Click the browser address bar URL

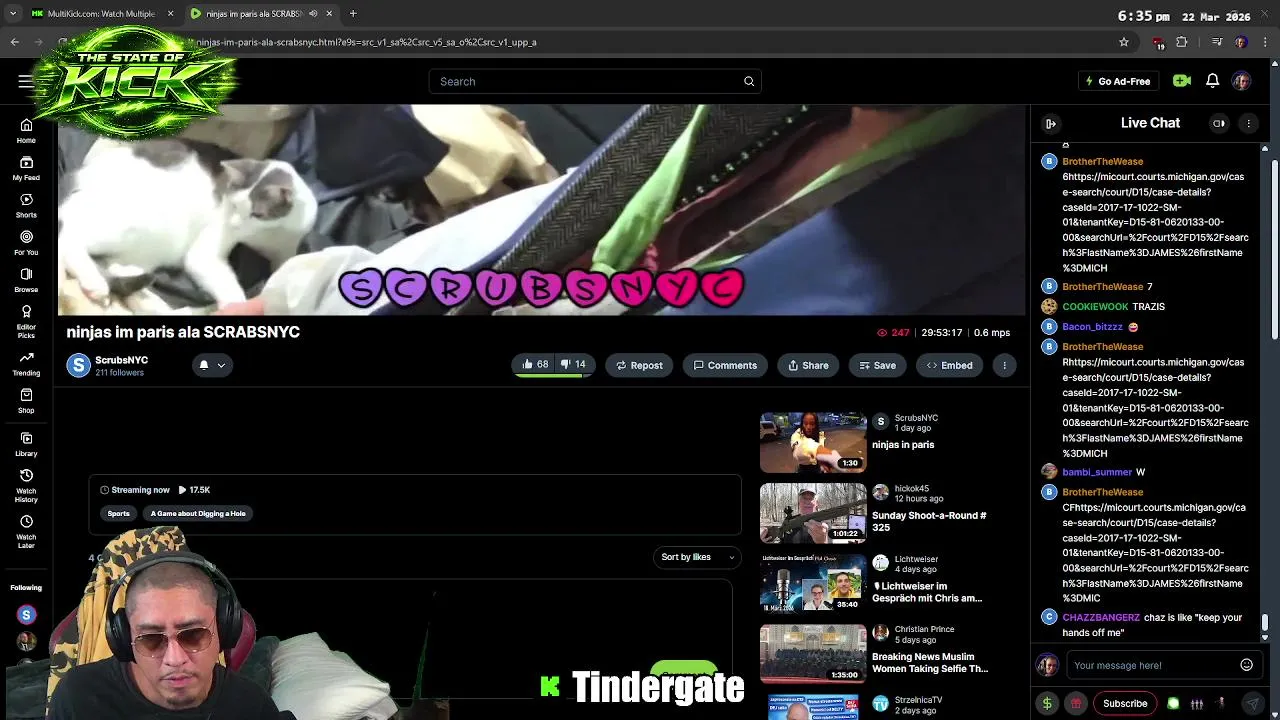[366, 42]
